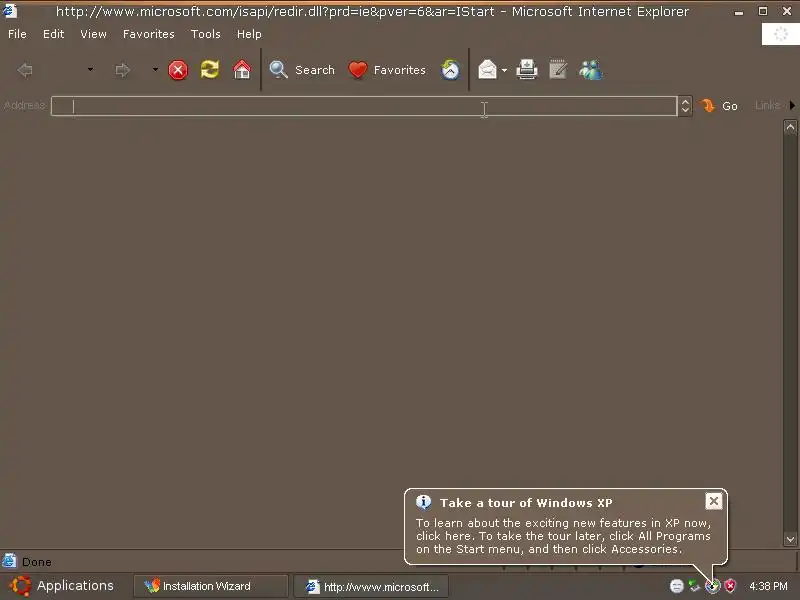Click the Search magnifier button

(302, 70)
